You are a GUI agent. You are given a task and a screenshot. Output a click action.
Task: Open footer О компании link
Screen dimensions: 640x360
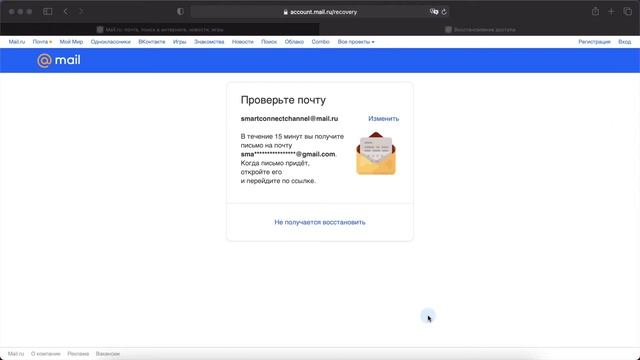[46, 353]
